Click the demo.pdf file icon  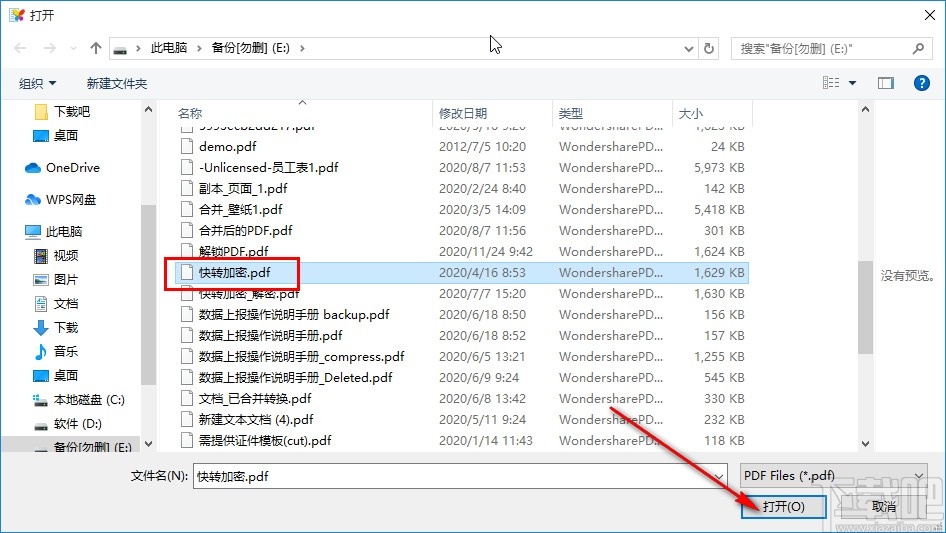(x=188, y=146)
